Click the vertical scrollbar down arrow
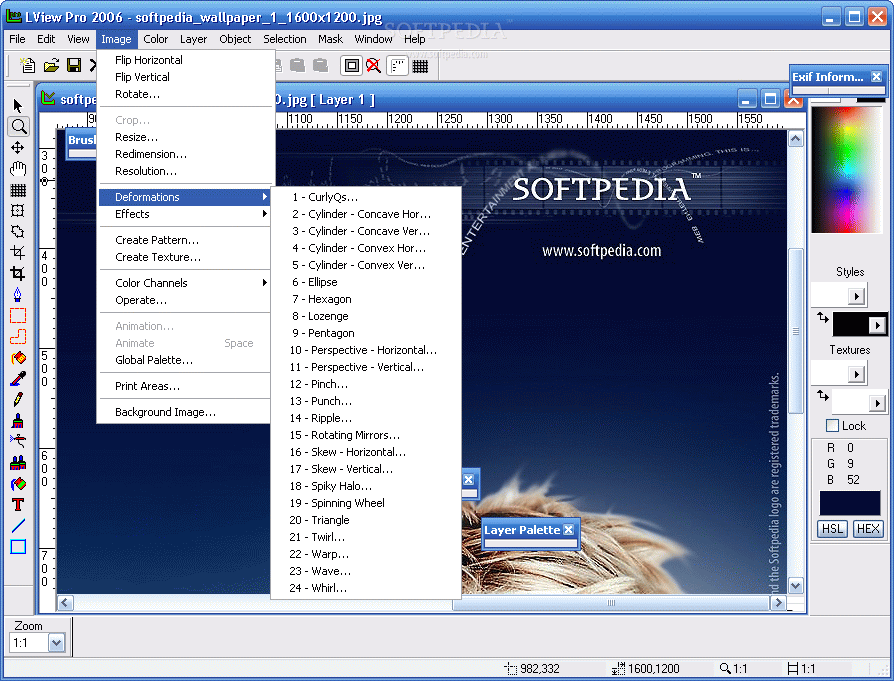Viewport: 894px width, 681px height. click(x=795, y=585)
